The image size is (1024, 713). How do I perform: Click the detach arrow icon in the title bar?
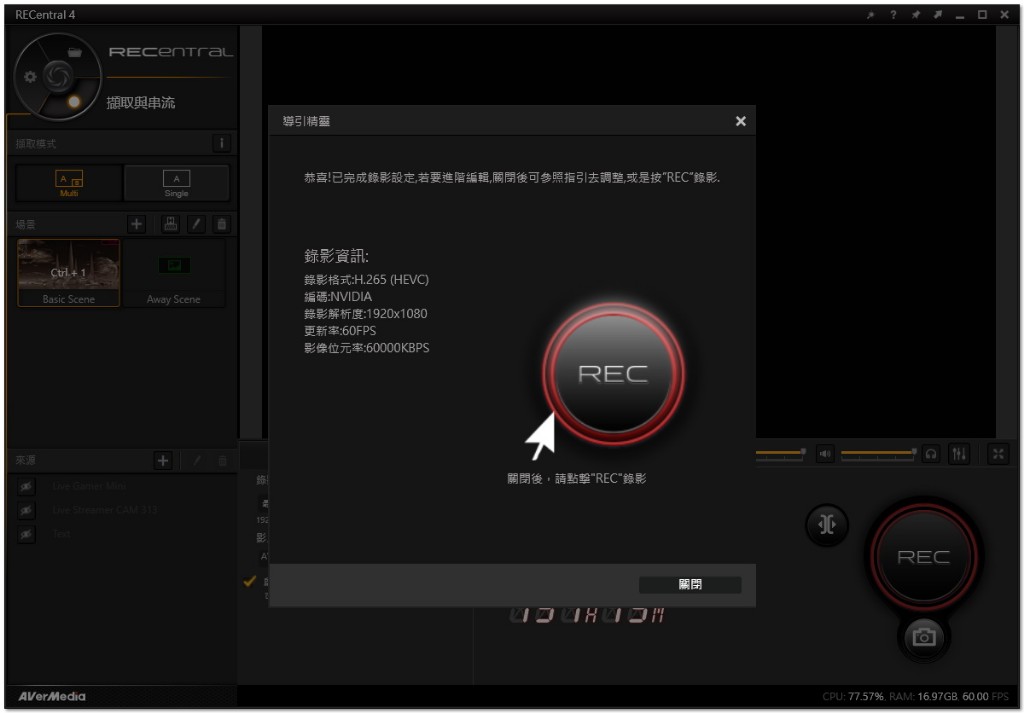(x=938, y=14)
